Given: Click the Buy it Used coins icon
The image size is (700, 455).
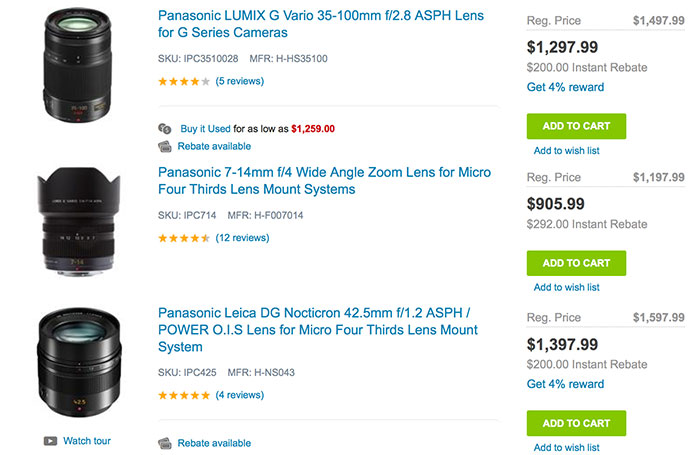Looking at the screenshot, I should pyautogui.click(x=165, y=129).
